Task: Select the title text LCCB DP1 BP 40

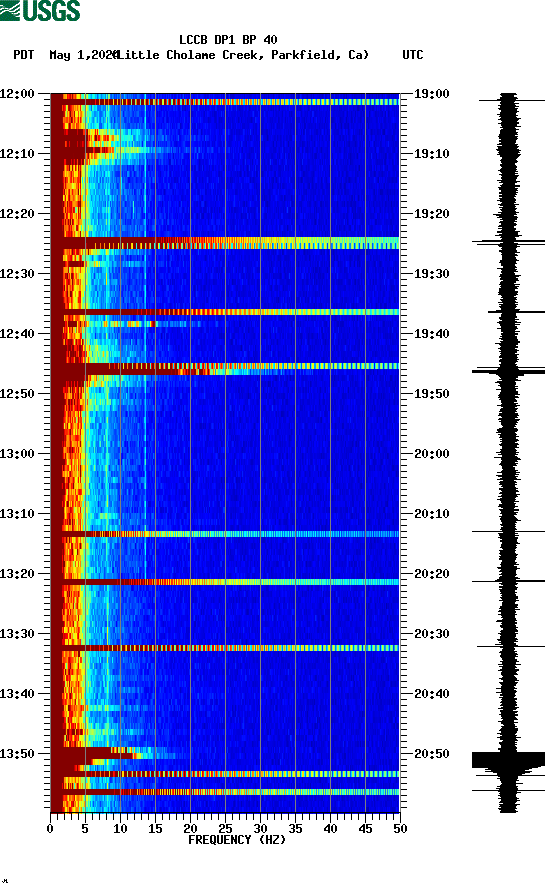Action: pos(228,40)
